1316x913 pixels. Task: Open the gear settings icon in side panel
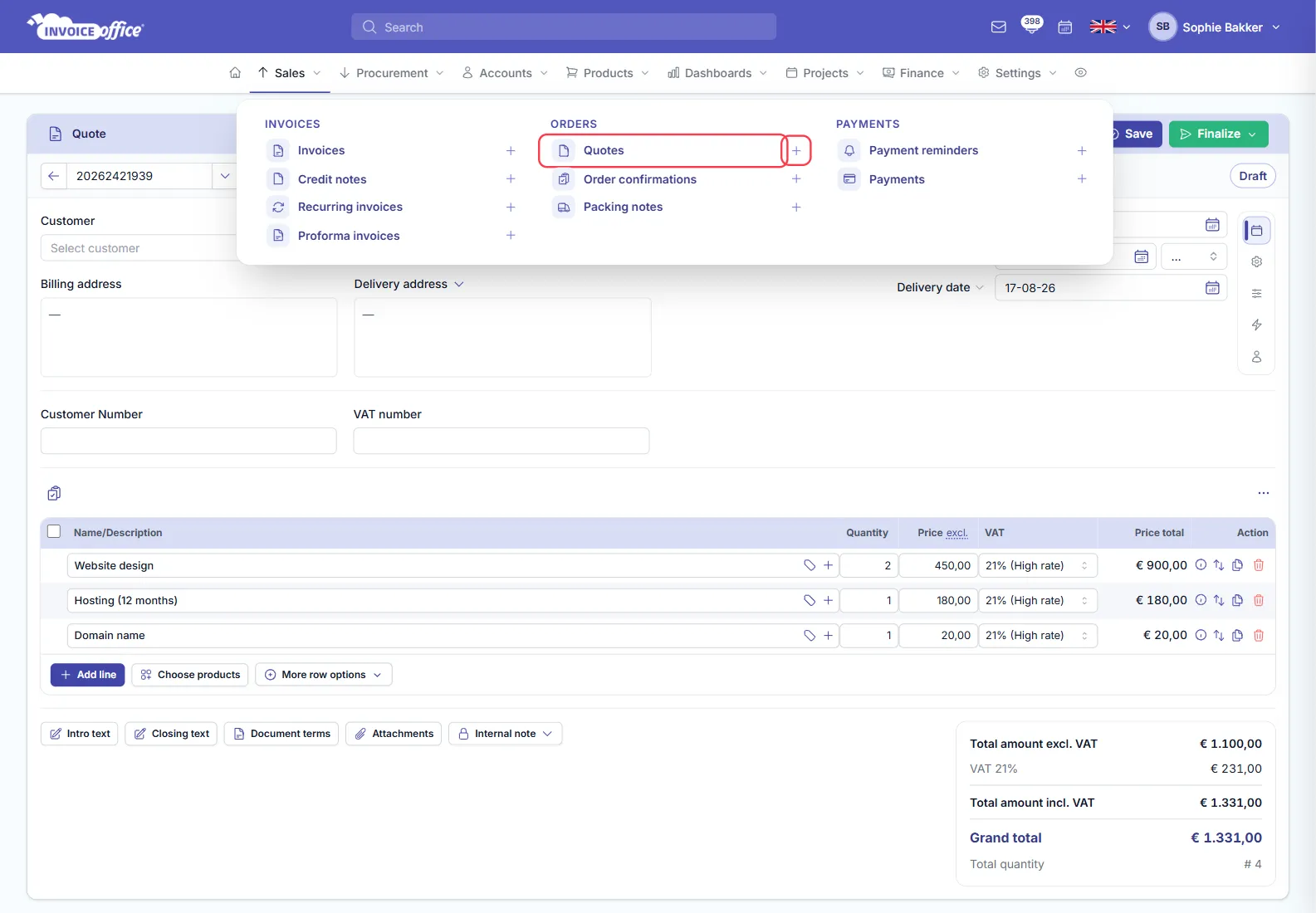[x=1256, y=262]
